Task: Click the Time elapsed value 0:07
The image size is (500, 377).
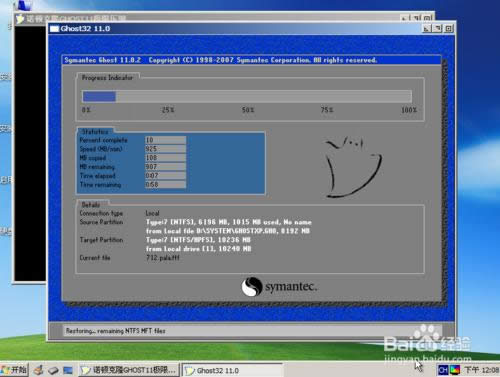Action: click(x=165, y=176)
